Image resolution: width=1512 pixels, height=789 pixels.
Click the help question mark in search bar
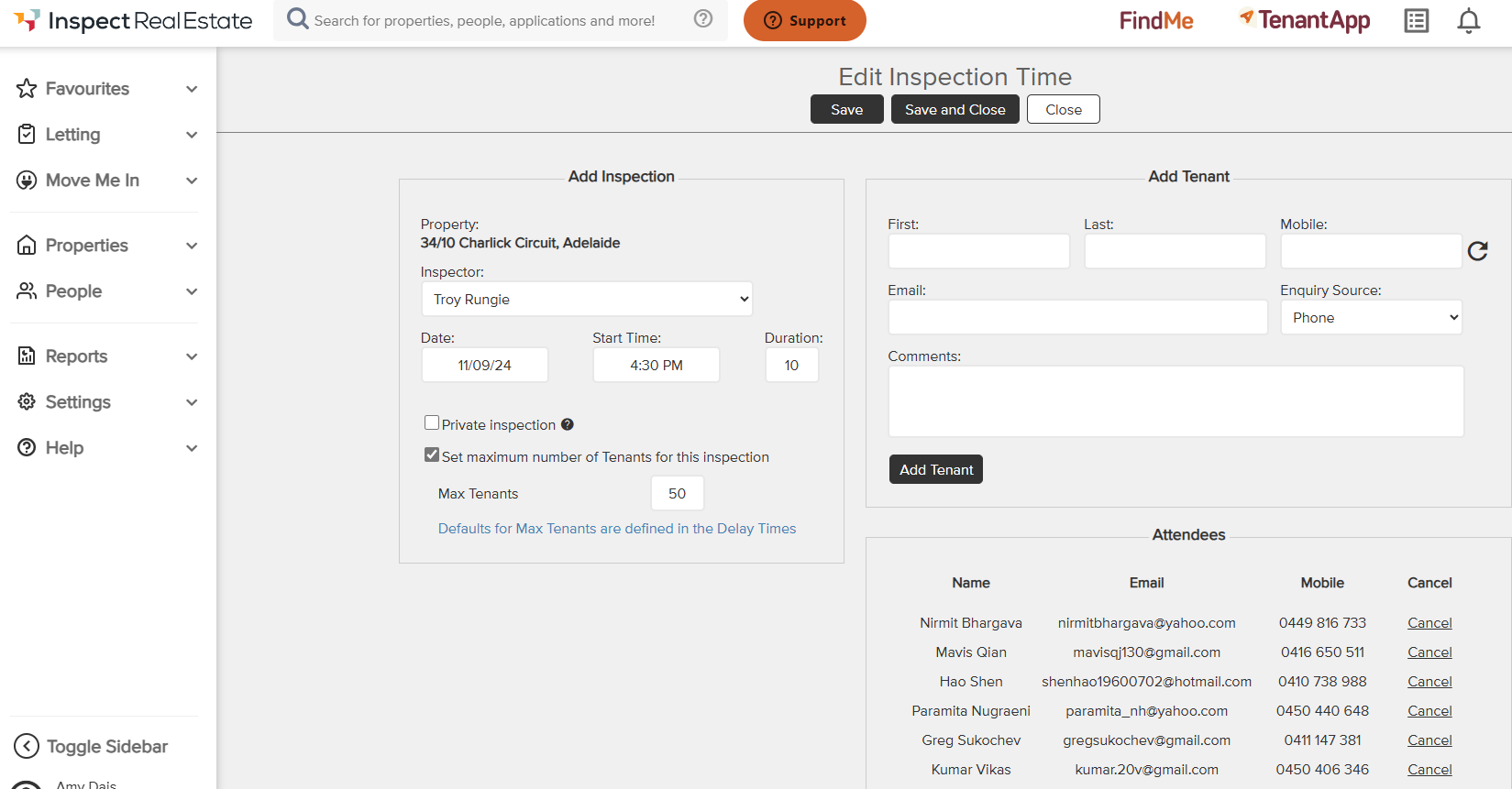point(703,19)
